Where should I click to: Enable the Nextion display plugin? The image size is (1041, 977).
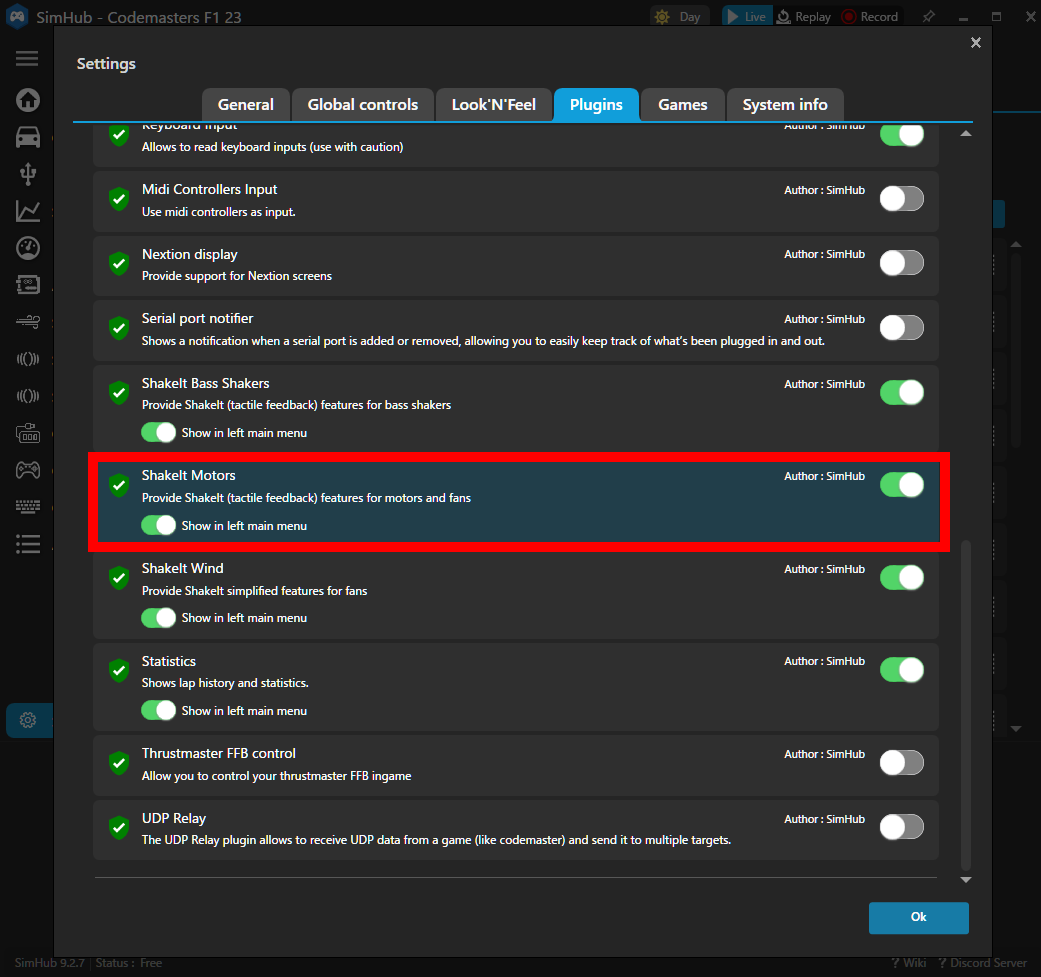coord(902,263)
